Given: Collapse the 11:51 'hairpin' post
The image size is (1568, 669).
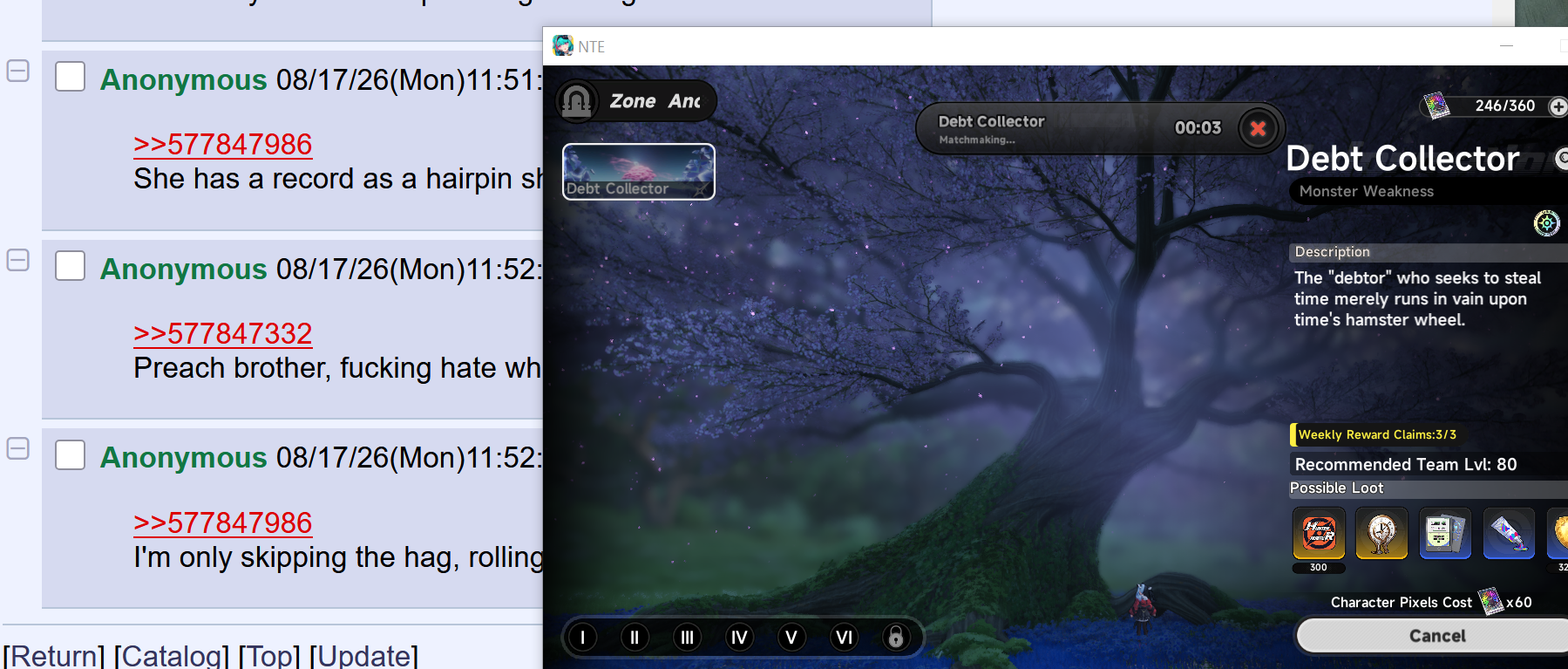Looking at the screenshot, I should [18, 71].
